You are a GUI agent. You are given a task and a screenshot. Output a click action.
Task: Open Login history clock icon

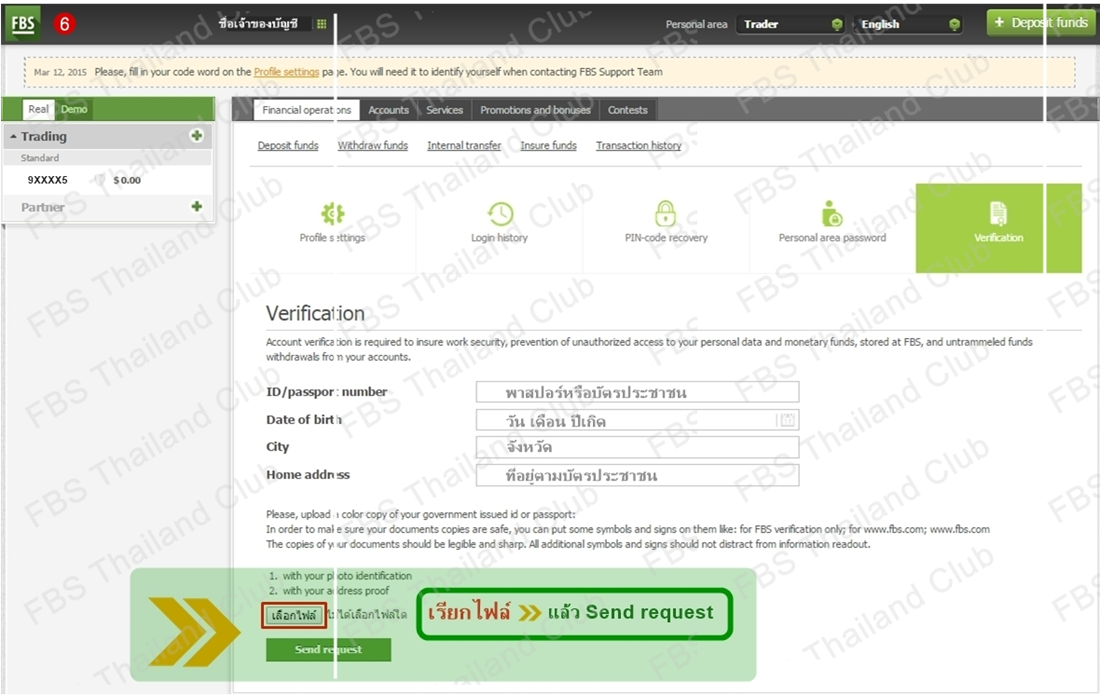click(500, 214)
